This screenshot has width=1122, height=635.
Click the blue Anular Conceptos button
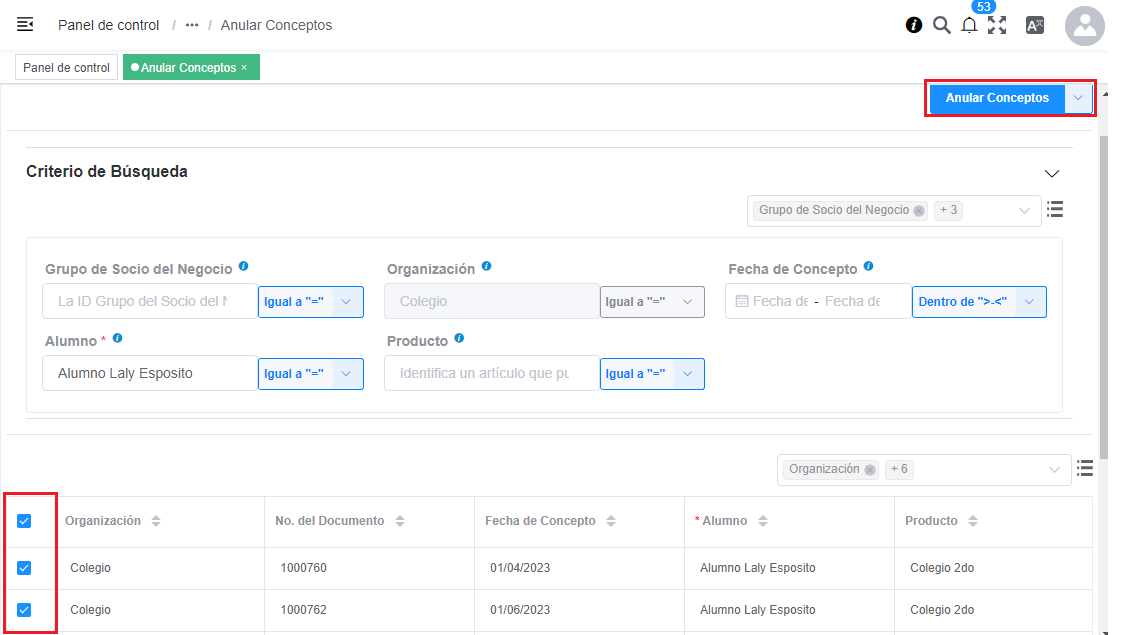pyautogui.click(x=997, y=98)
